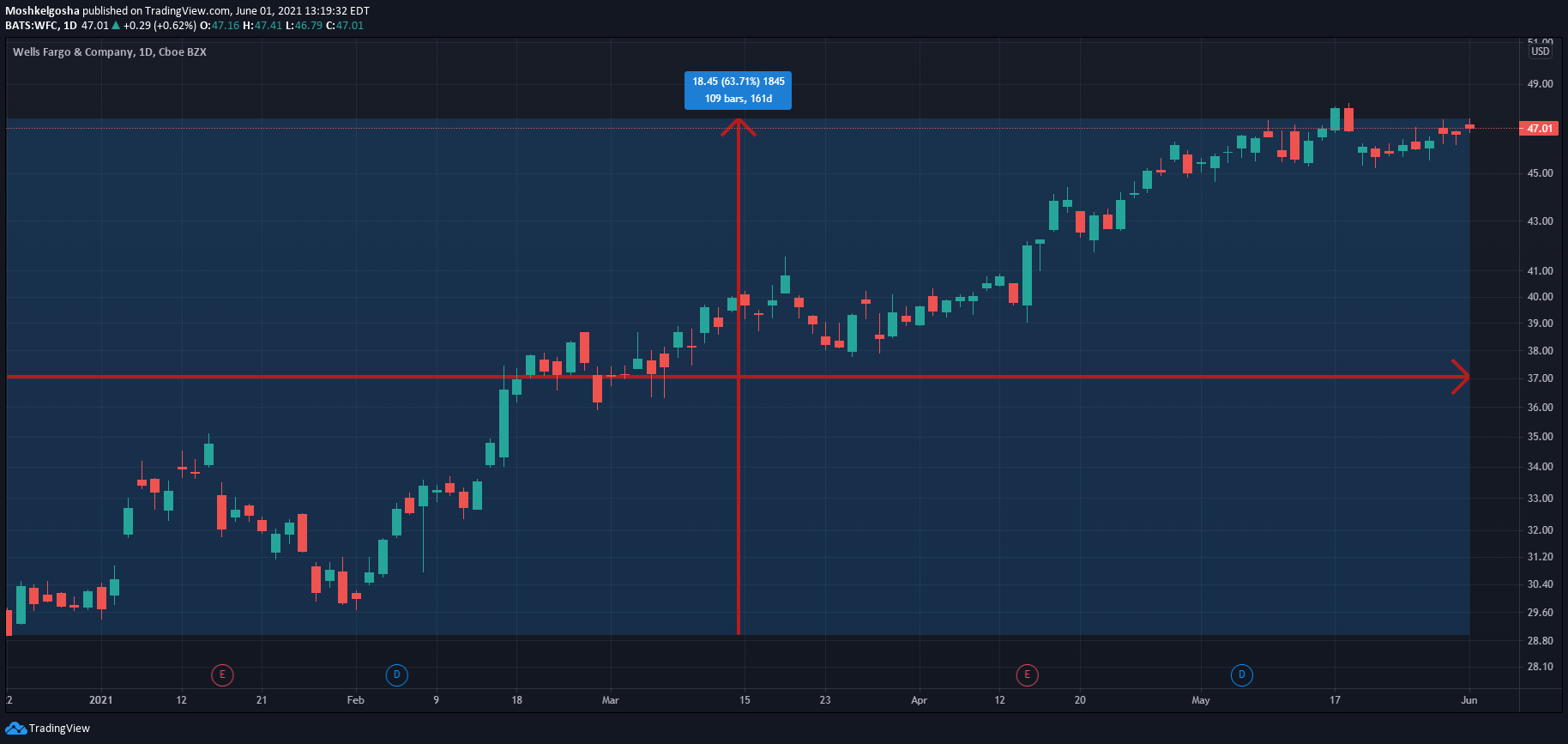This screenshot has height=744, width=1568.
Task: Click the BATS:WFC ticker symbol
Action: pos(32,26)
